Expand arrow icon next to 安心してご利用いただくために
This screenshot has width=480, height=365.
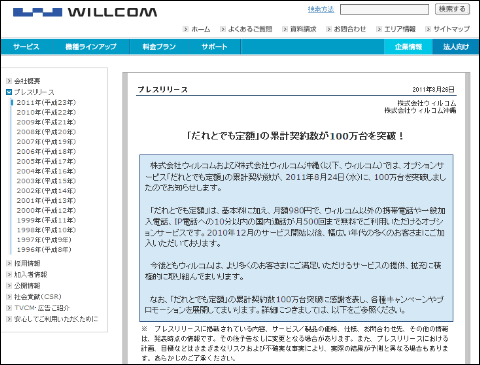coord(9,319)
